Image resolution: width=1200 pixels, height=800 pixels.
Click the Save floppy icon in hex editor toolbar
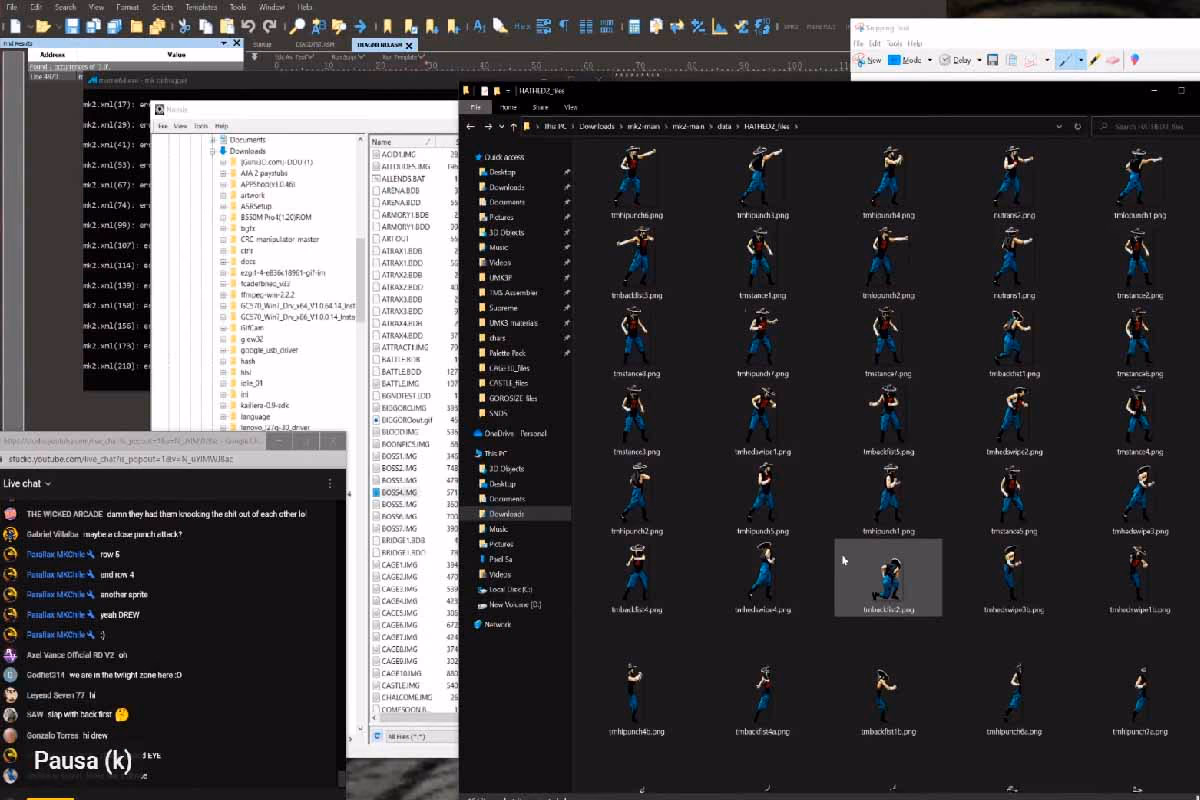tap(72, 27)
